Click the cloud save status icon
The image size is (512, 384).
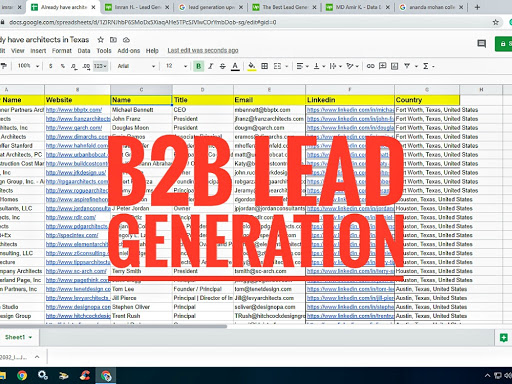click(126, 40)
